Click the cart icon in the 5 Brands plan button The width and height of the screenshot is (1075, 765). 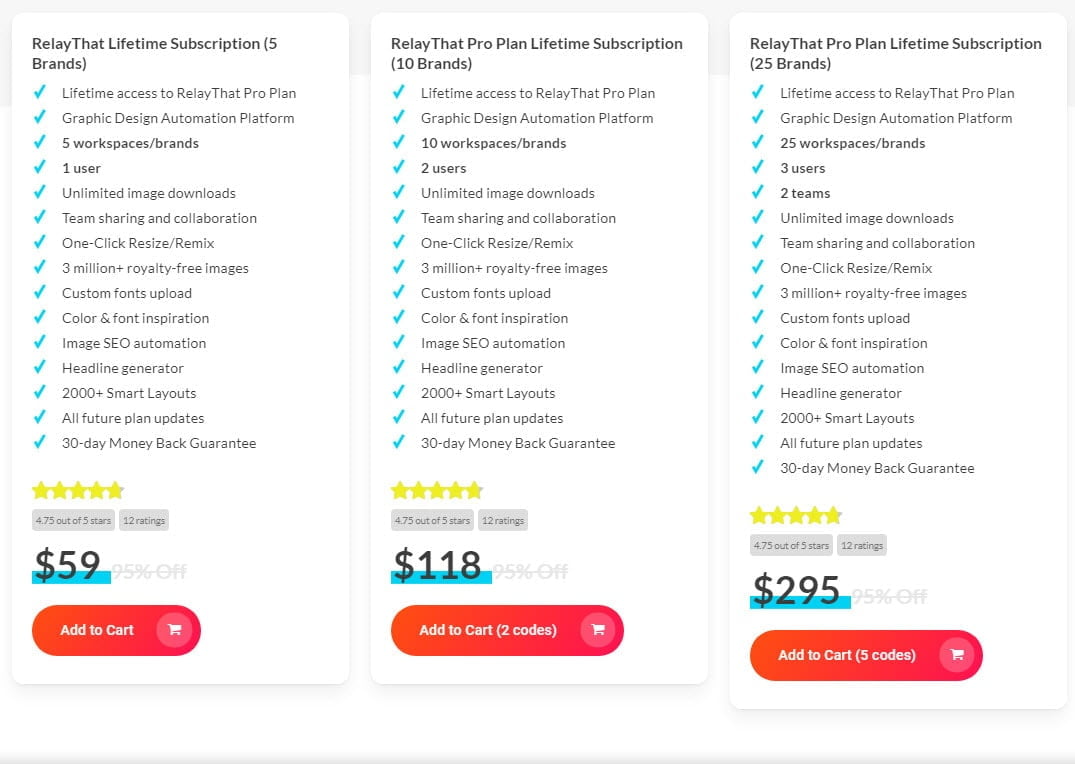pos(174,630)
